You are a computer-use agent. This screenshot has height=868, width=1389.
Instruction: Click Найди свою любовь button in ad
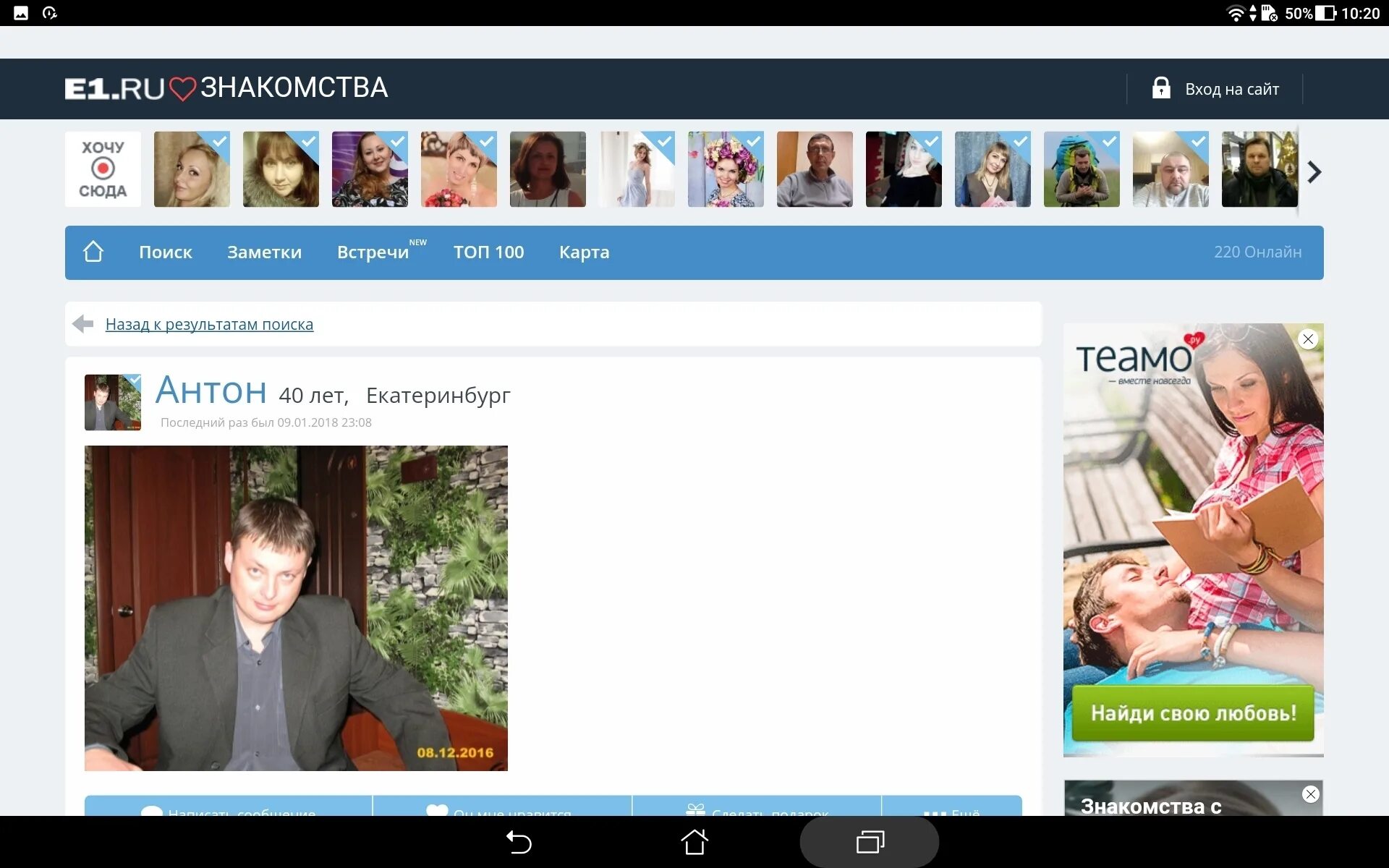1192,713
